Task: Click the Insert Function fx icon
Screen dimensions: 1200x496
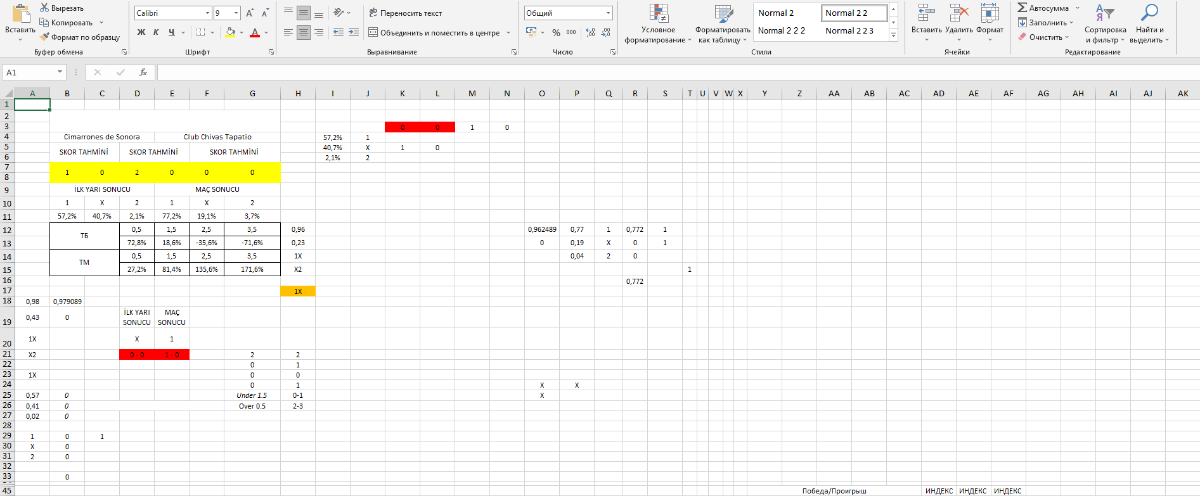Action: tap(143, 72)
